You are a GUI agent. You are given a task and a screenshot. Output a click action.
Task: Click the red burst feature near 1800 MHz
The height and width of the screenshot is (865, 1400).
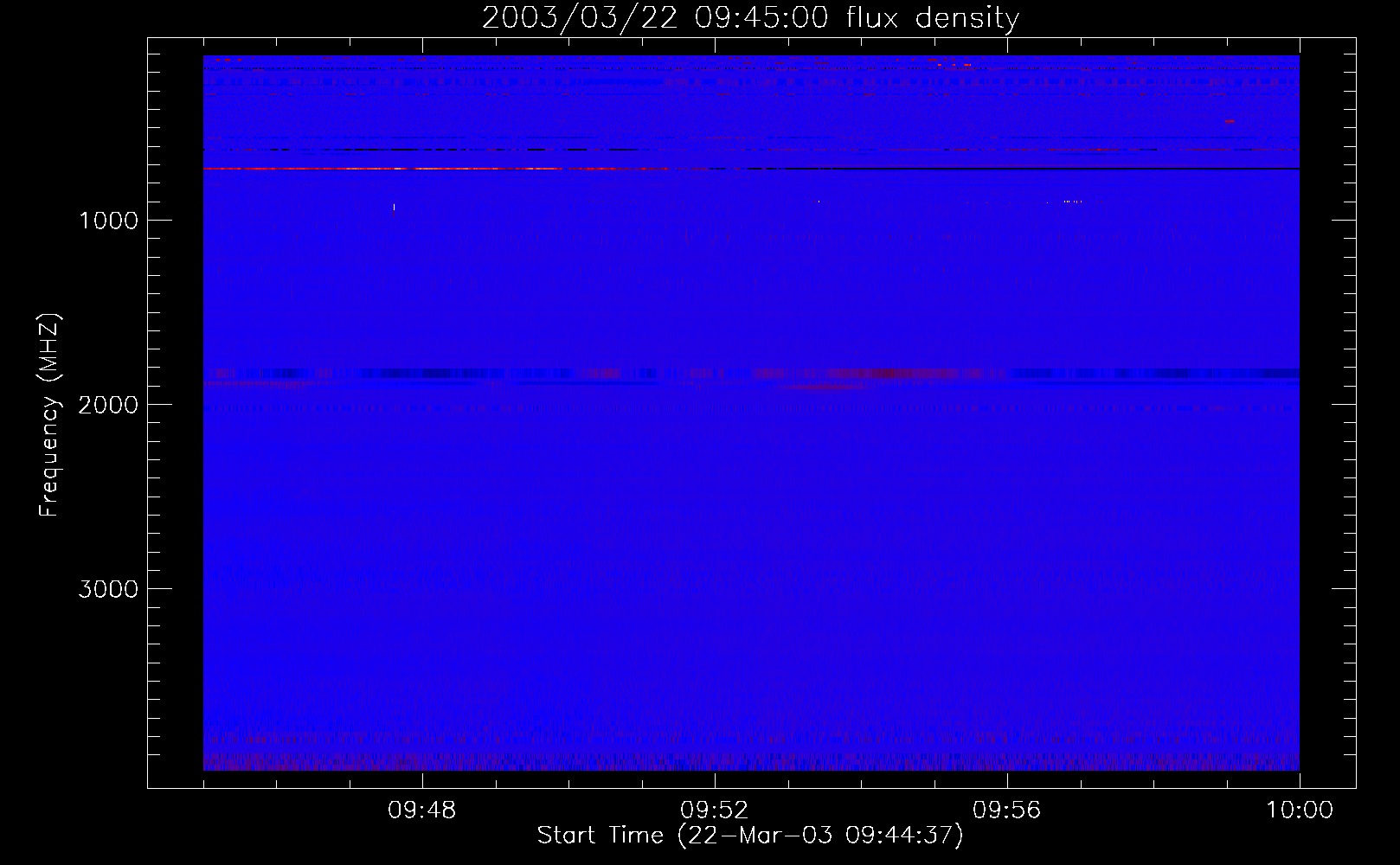tap(896, 374)
